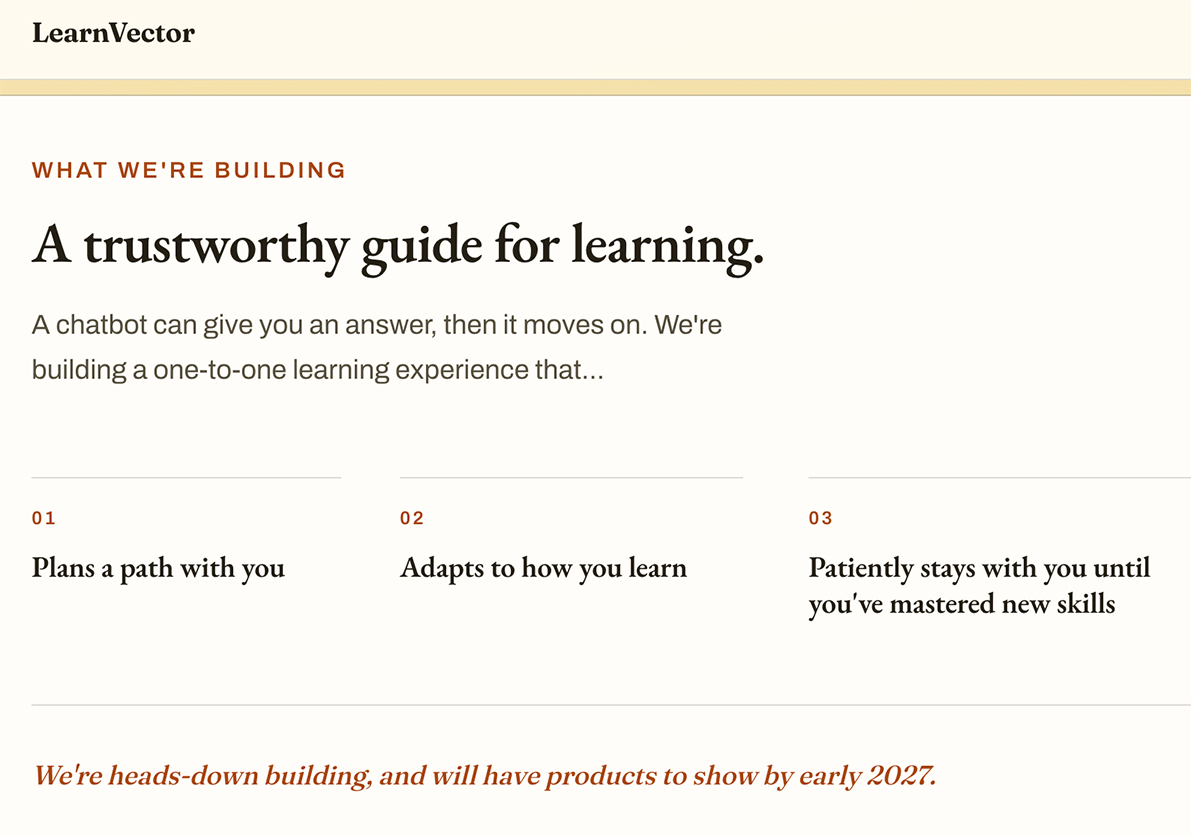Select the '03' step number

click(x=820, y=518)
